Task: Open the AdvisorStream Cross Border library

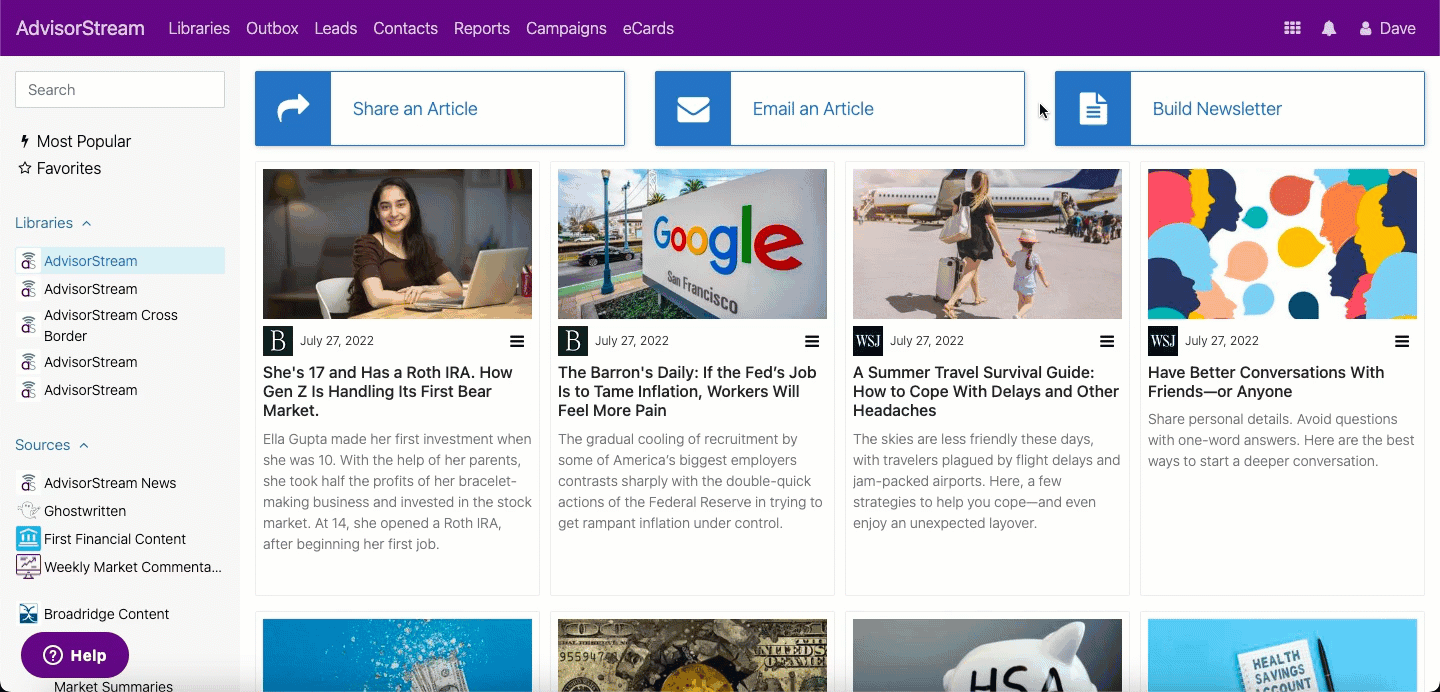Action: [x=111, y=325]
